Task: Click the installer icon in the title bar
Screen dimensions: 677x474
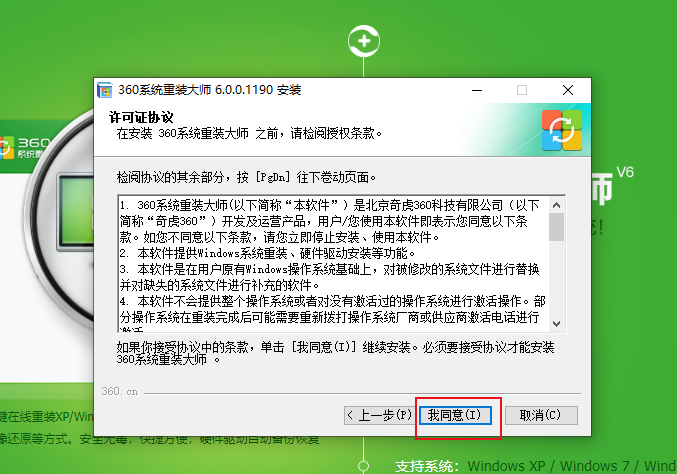Action: 104,90
